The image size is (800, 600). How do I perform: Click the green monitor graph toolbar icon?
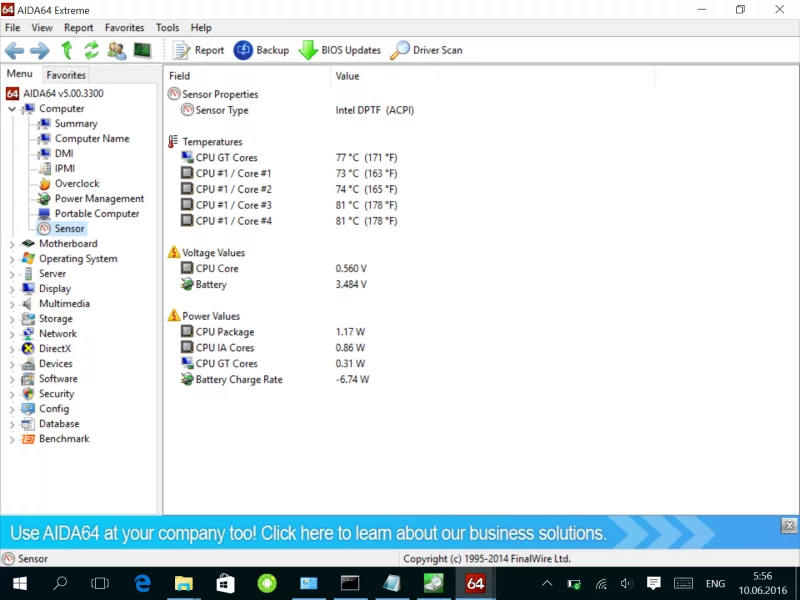click(x=142, y=49)
